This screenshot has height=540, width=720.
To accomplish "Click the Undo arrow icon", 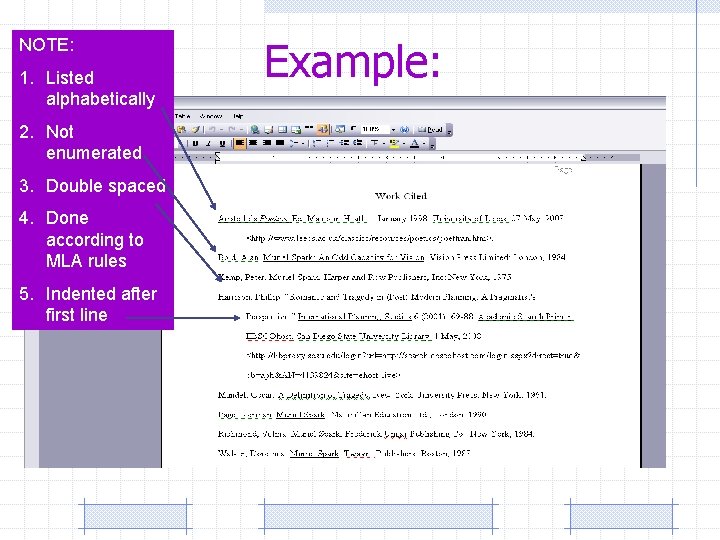I will (x=212, y=129).
